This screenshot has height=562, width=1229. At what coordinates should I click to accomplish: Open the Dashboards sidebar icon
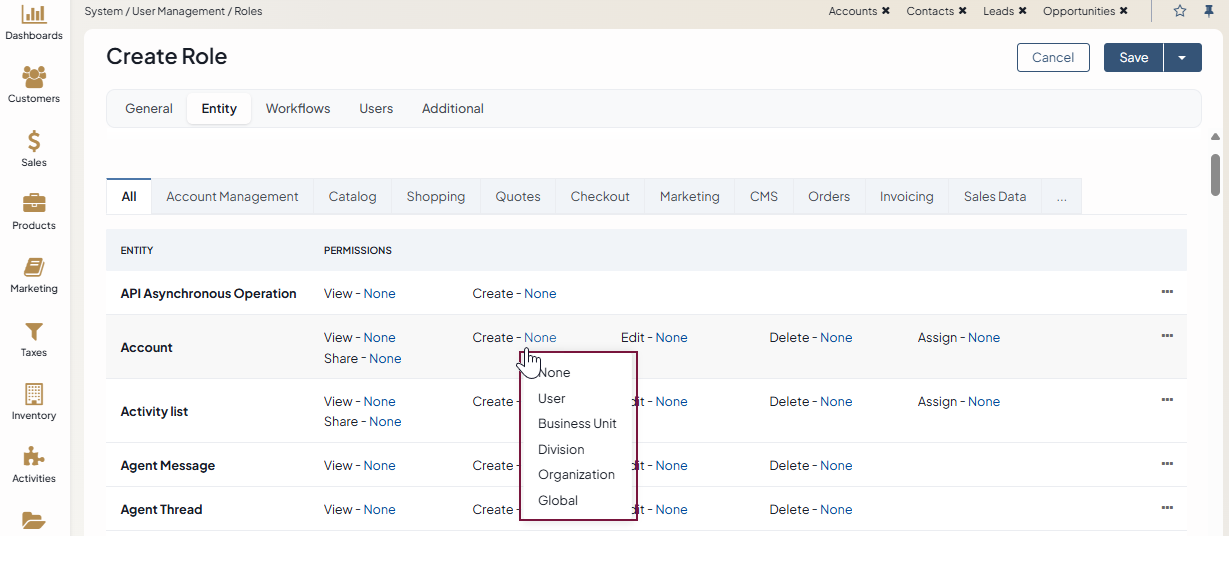tap(34, 15)
